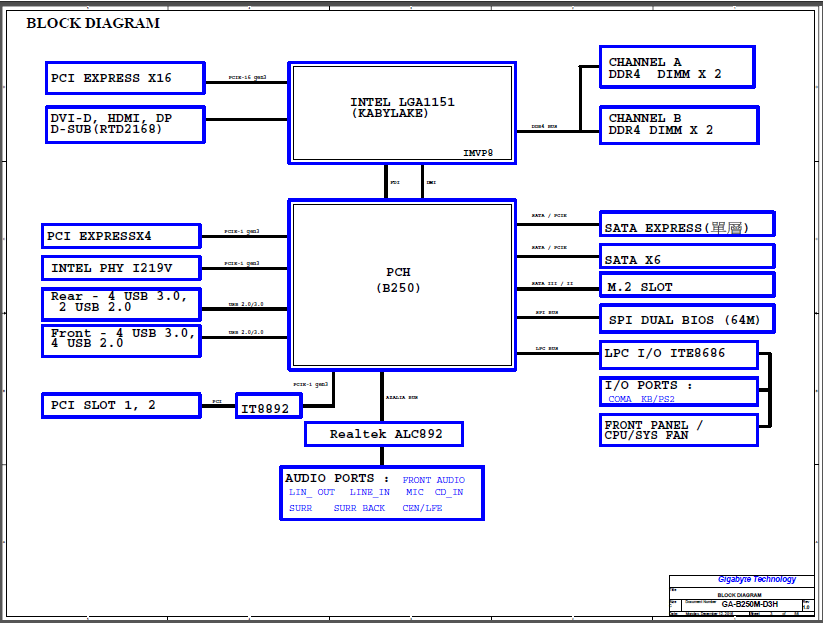Click the 'PCI EXPRESSX4' block
Screen dimensions: 823x623
[121, 236]
